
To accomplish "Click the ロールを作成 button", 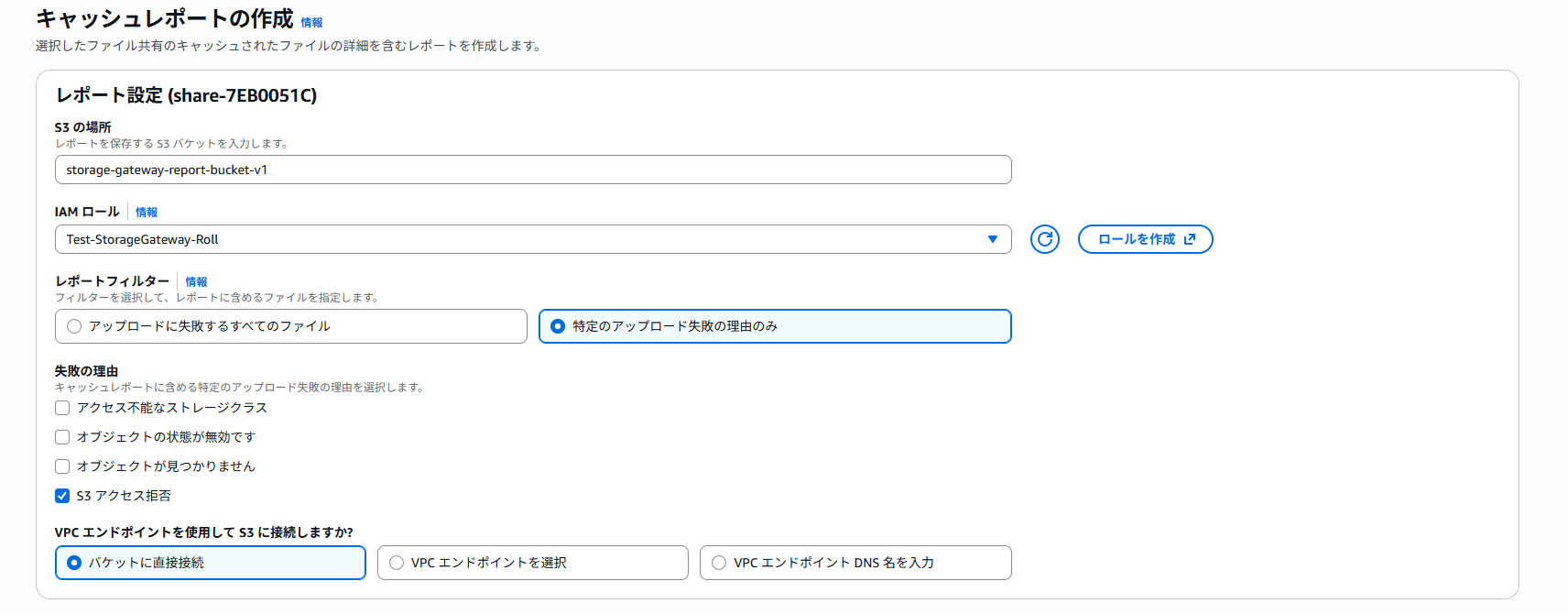I will click(x=1145, y=239).
